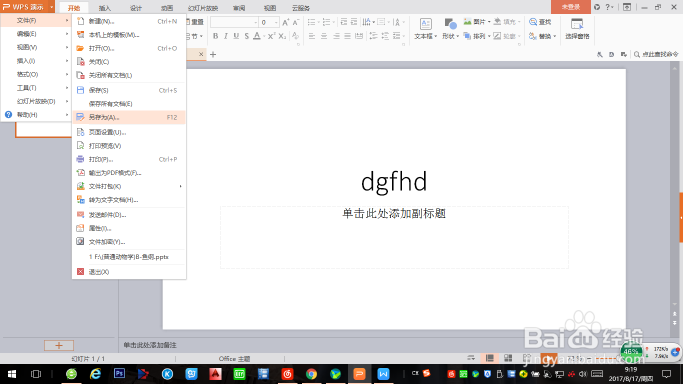Click Find (查找) in ribbon
Image resolution: width=683 pixels, height=384 pixels.
(540, 22)
